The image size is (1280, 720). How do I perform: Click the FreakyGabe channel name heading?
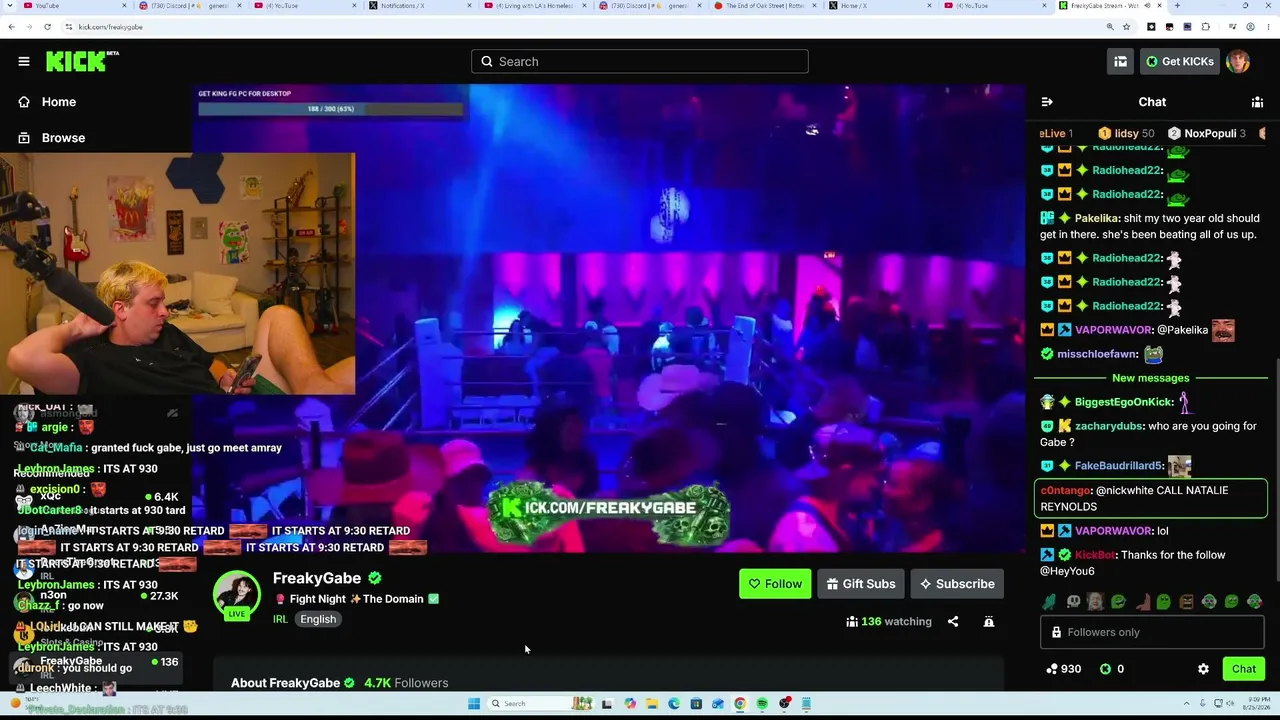pos(317,578)
